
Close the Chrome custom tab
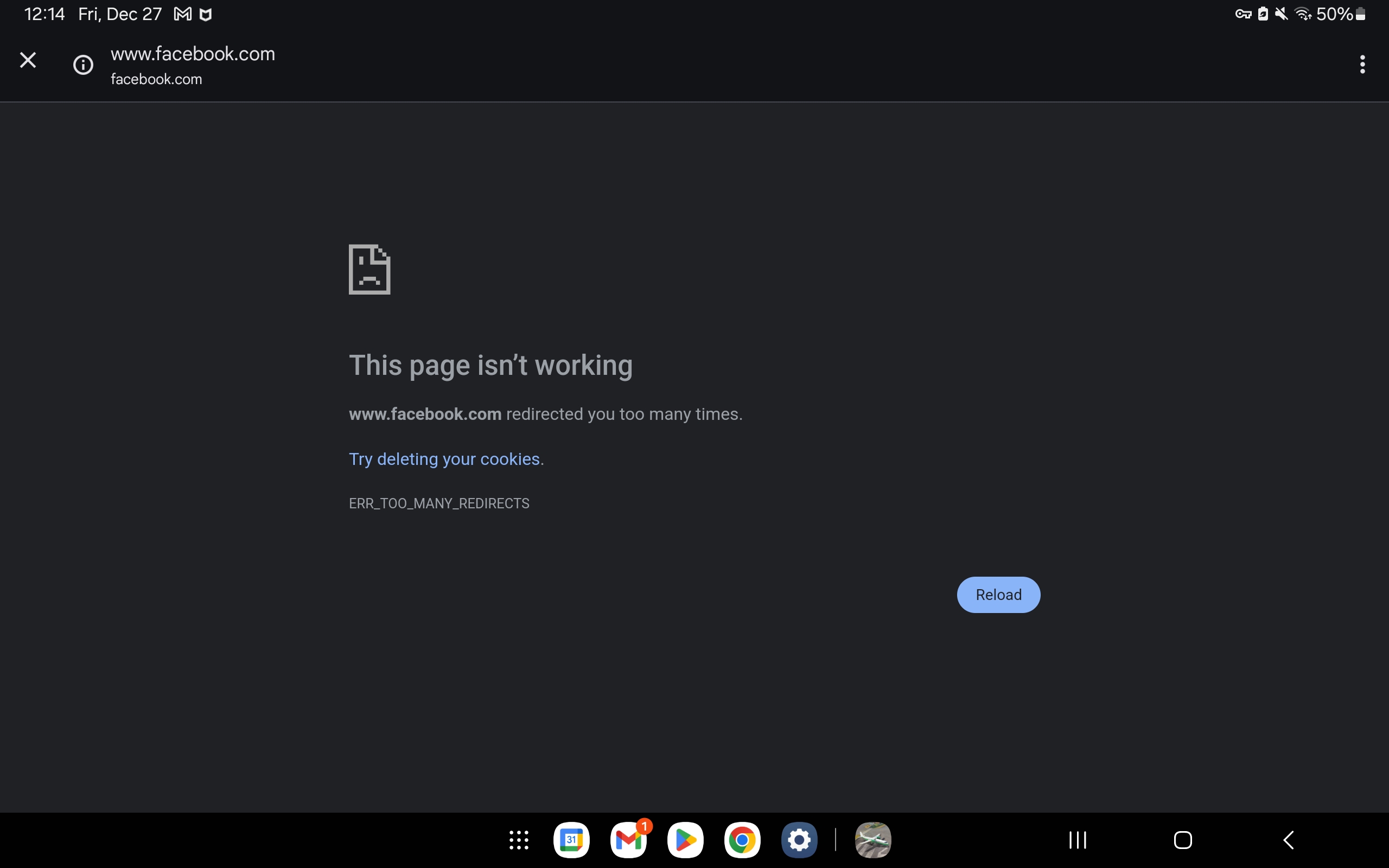coord(28,60)
